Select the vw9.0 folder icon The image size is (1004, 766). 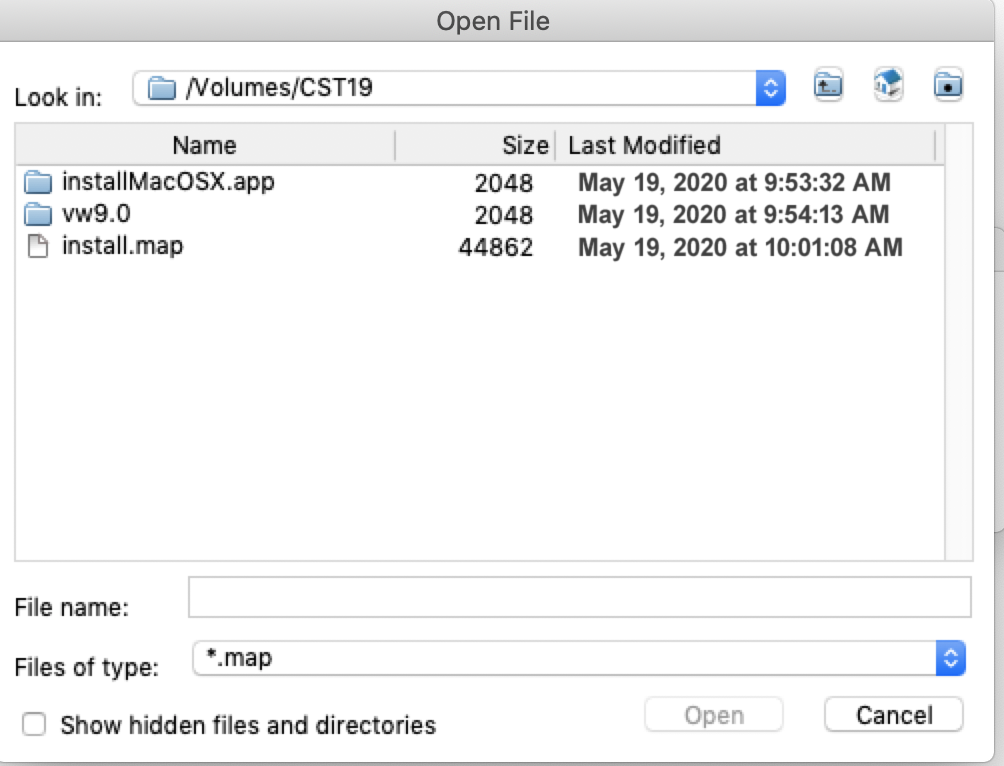pyautogui.click(x=38, y=215)
